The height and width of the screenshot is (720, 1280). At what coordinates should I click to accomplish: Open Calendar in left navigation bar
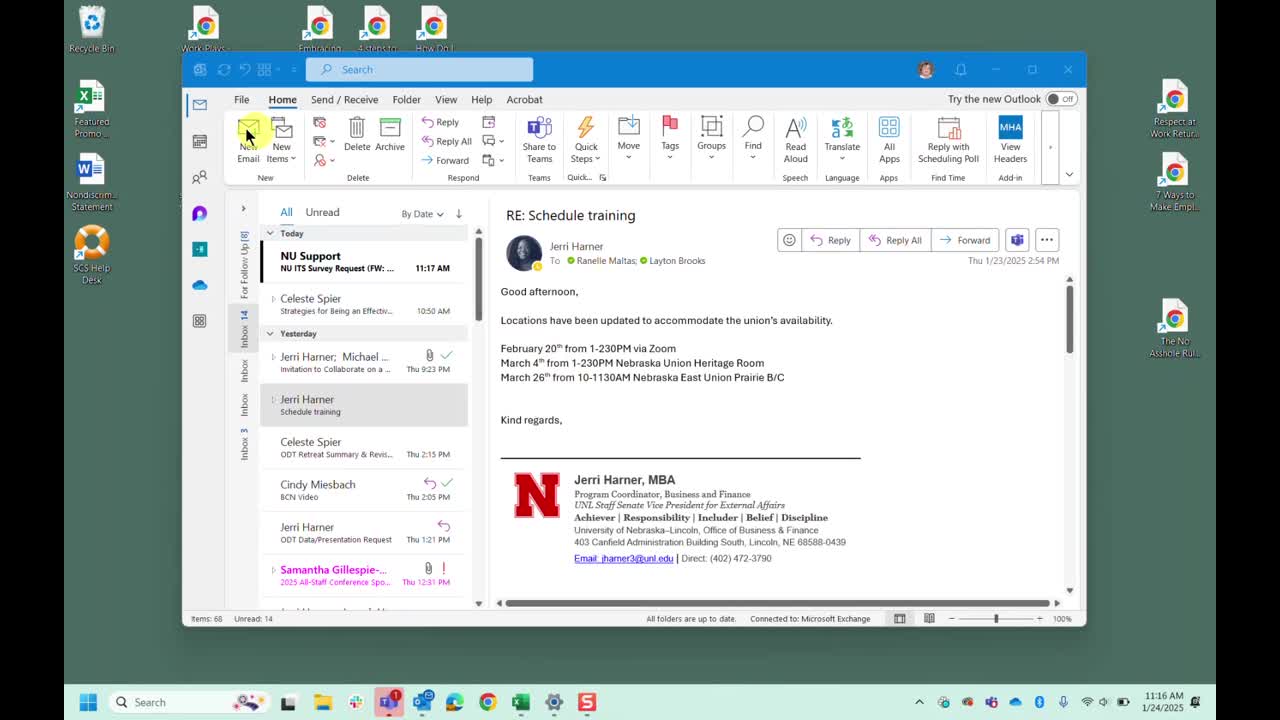click(200, 141)
